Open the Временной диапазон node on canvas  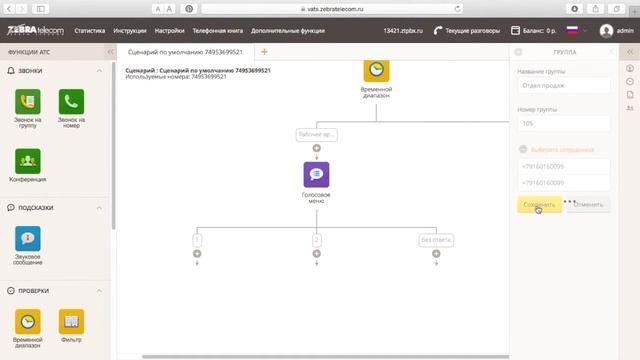(x=376, y=70)
